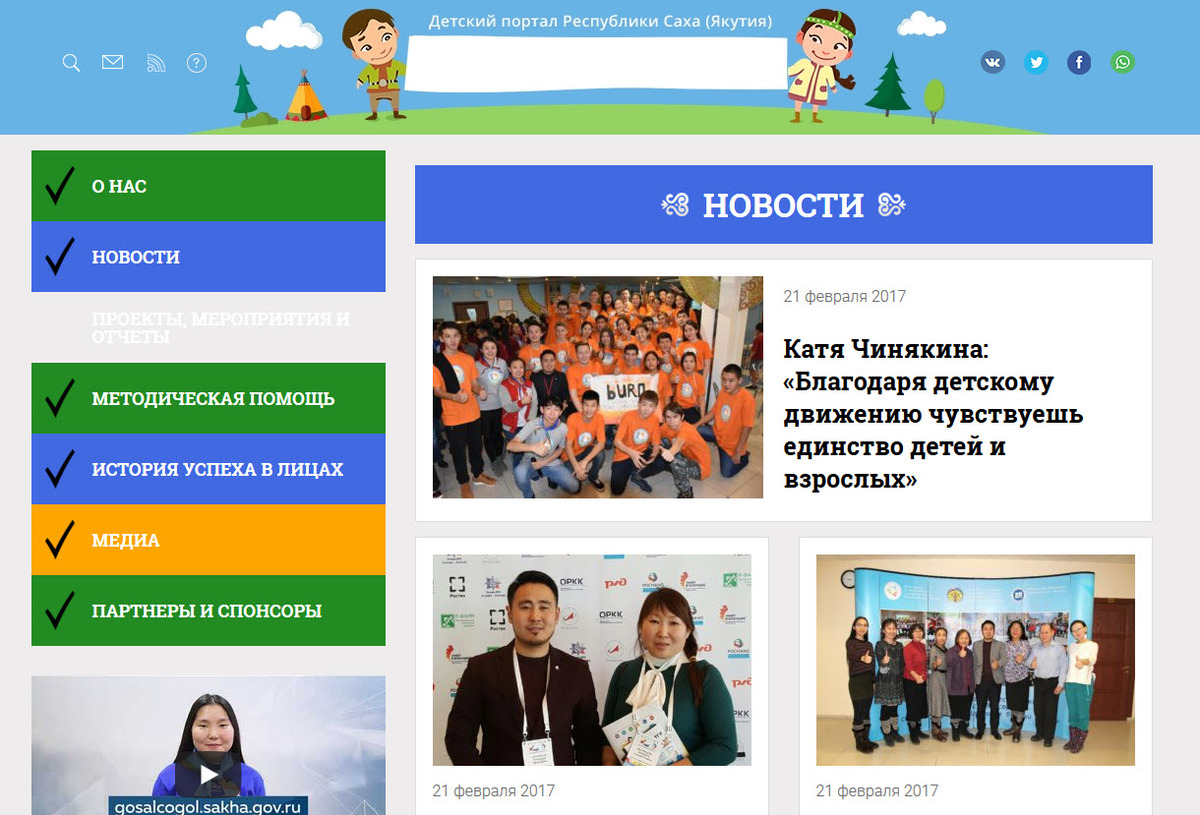Open the VK social page icon
The image size is (1200, 815).
coord(992,63)
